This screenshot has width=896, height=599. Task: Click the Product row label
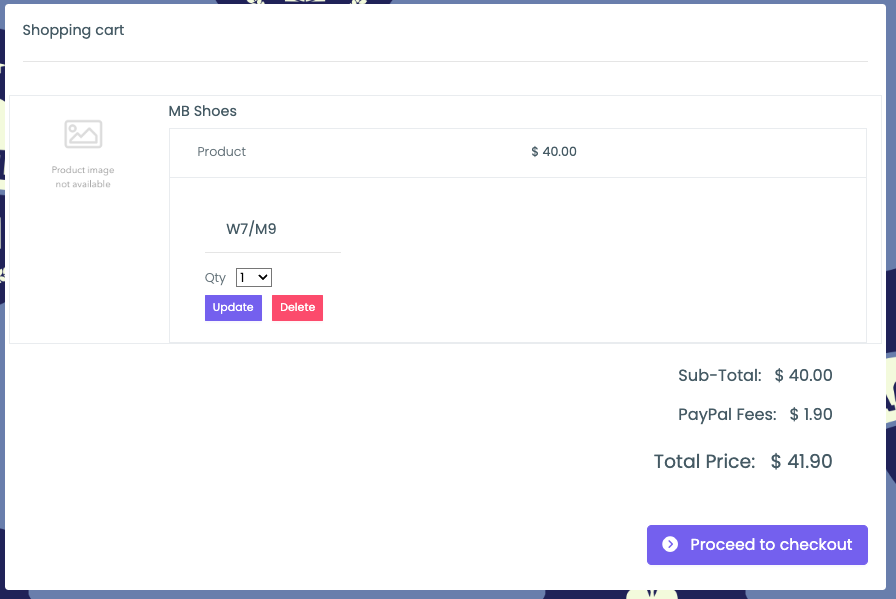click(x=221, y=151)
